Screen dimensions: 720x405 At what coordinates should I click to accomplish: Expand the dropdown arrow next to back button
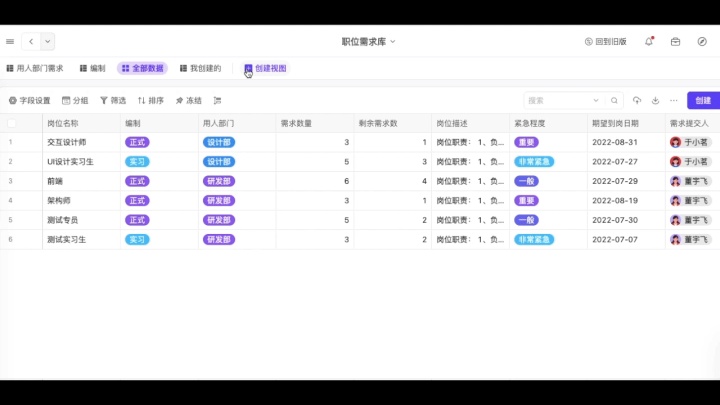[48, 41]
